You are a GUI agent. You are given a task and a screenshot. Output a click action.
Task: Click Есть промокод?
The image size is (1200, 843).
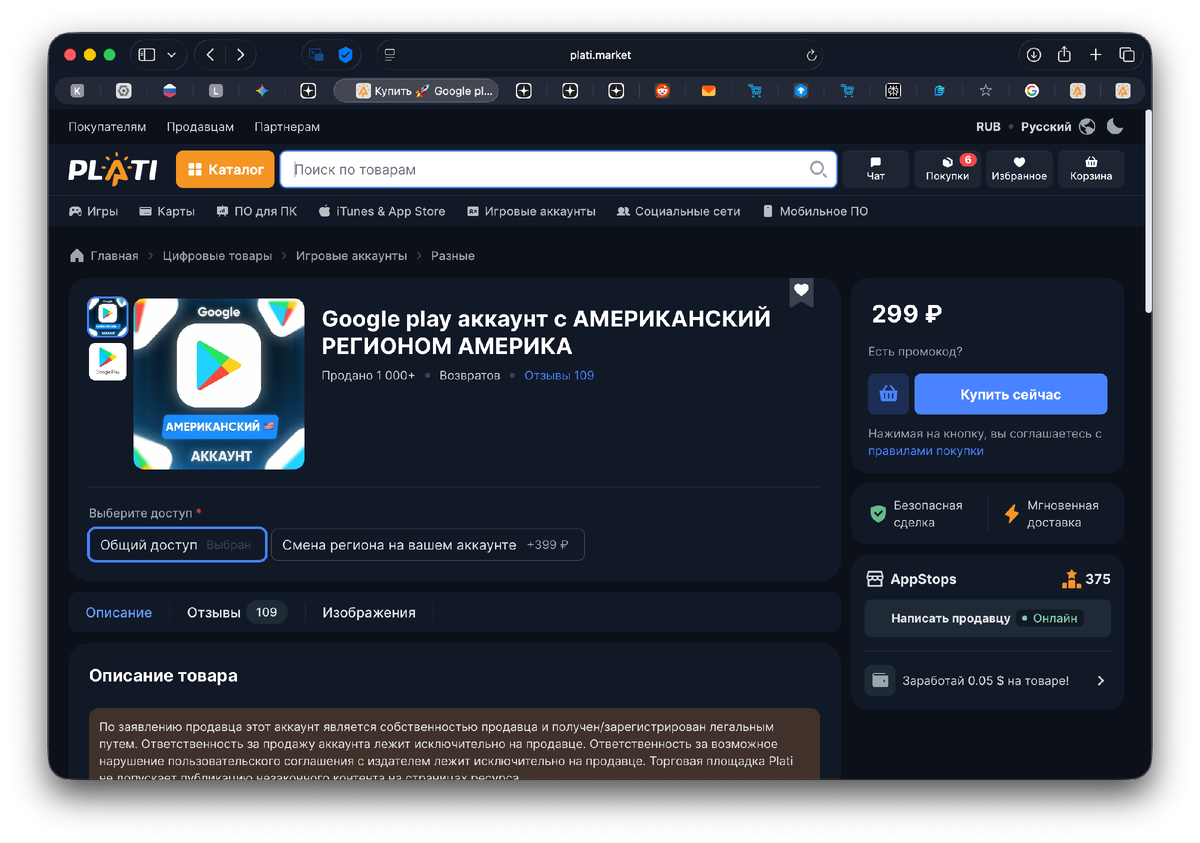(916, 352)
